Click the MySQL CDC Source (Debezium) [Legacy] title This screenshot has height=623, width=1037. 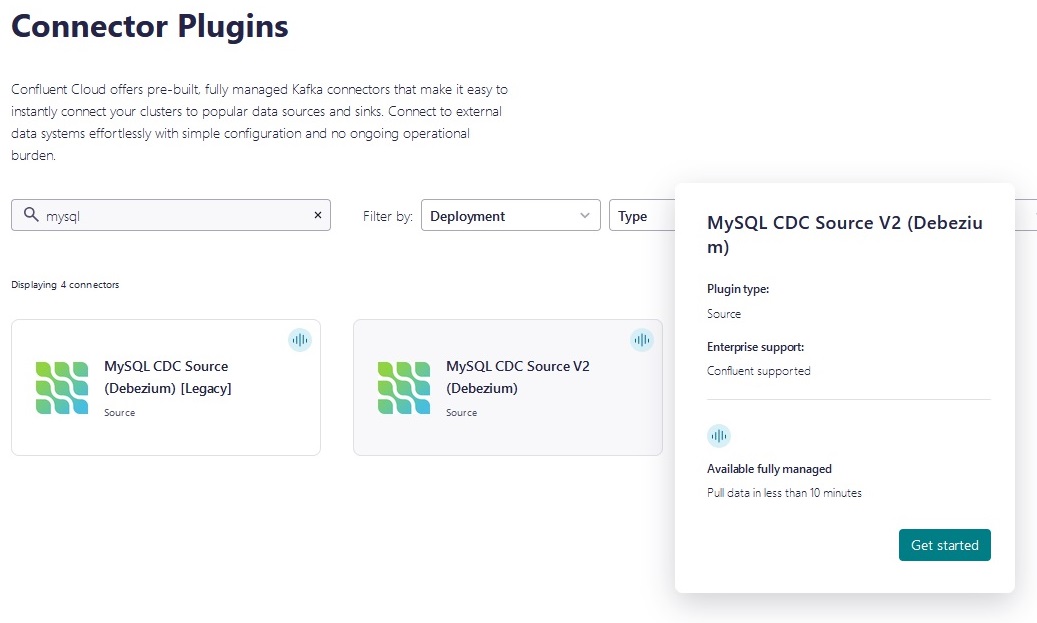(166, 377)
